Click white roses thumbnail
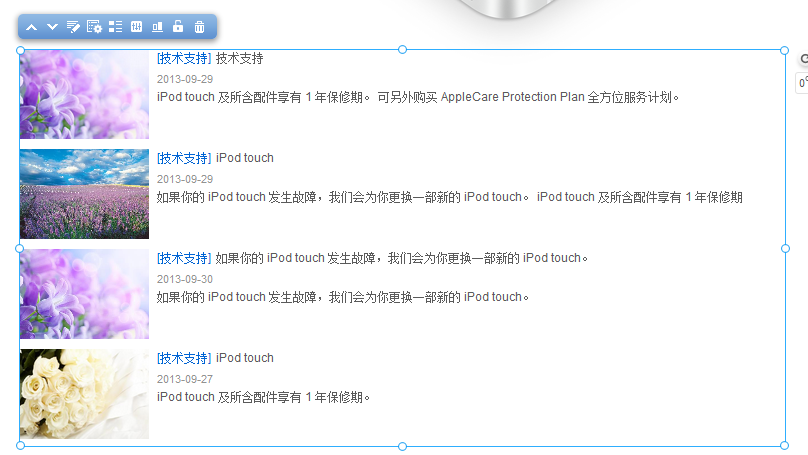Viewport: 808px width, 455px height. click(x=85, y=394)
